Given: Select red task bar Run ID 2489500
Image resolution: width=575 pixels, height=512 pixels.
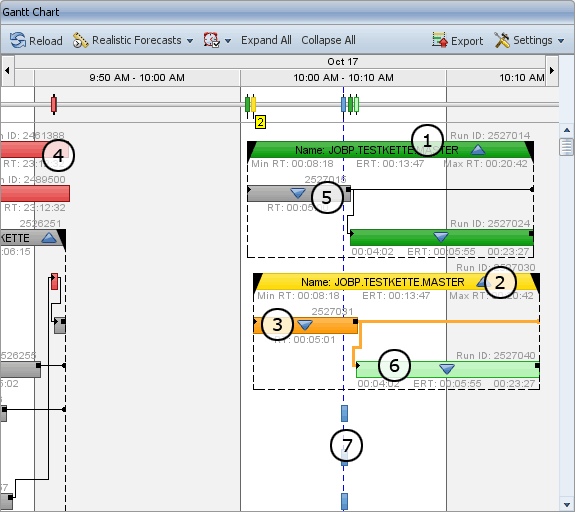Looking at the screenshot, I should pyautogui.click(x=35, y=193).
